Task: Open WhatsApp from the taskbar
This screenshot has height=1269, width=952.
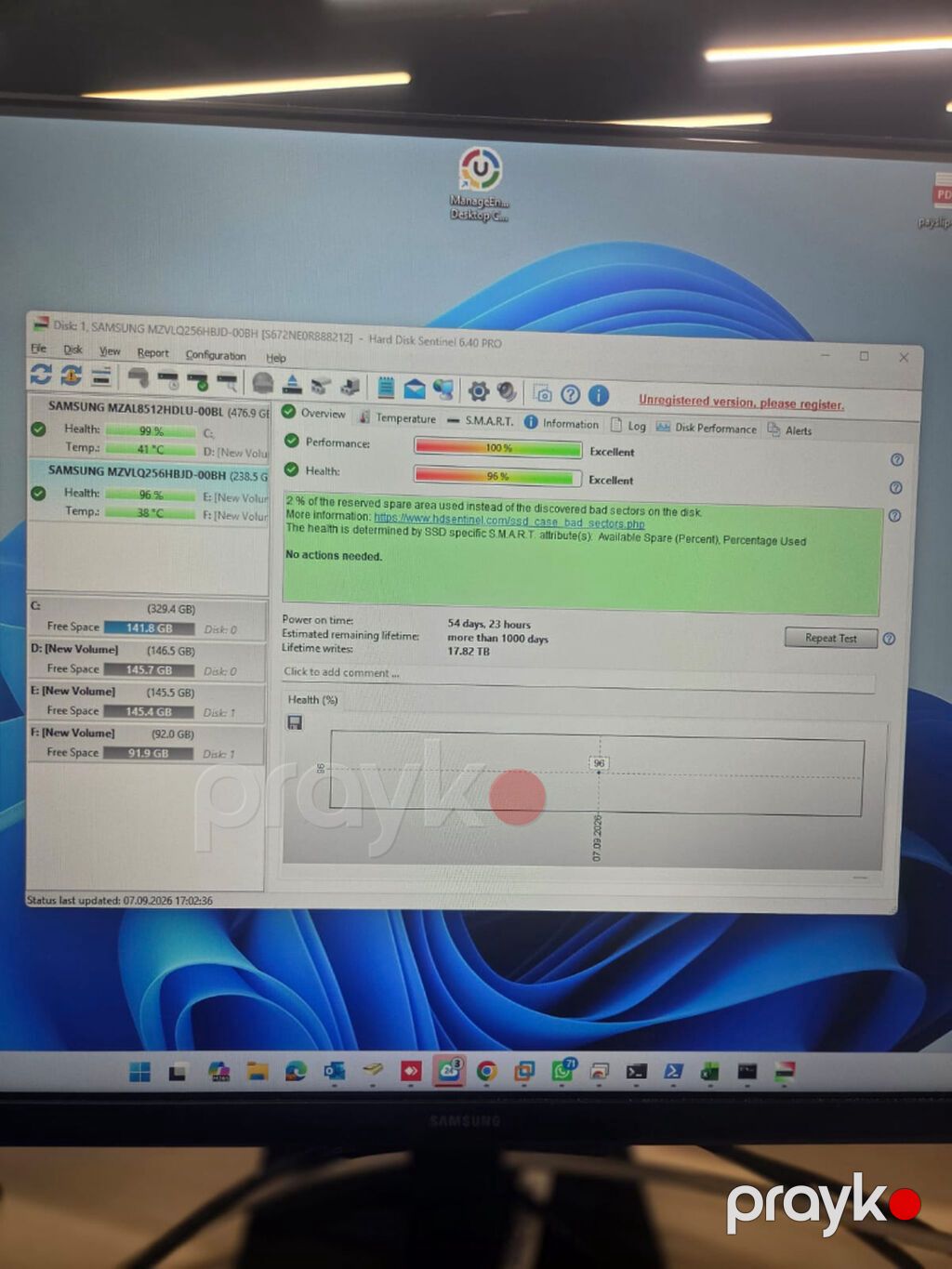Action: click(562, 1071)
